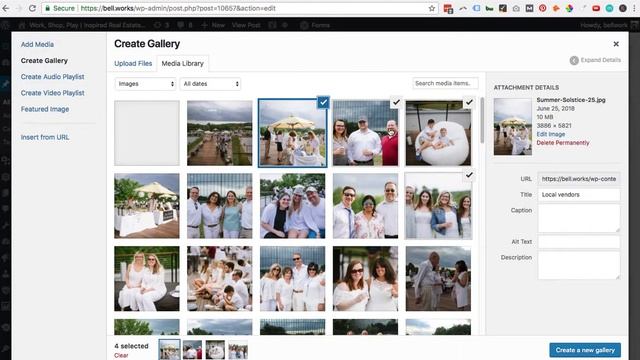Focus the Search media items field
This screenshot has width=640, height=360.
point(445,83)
